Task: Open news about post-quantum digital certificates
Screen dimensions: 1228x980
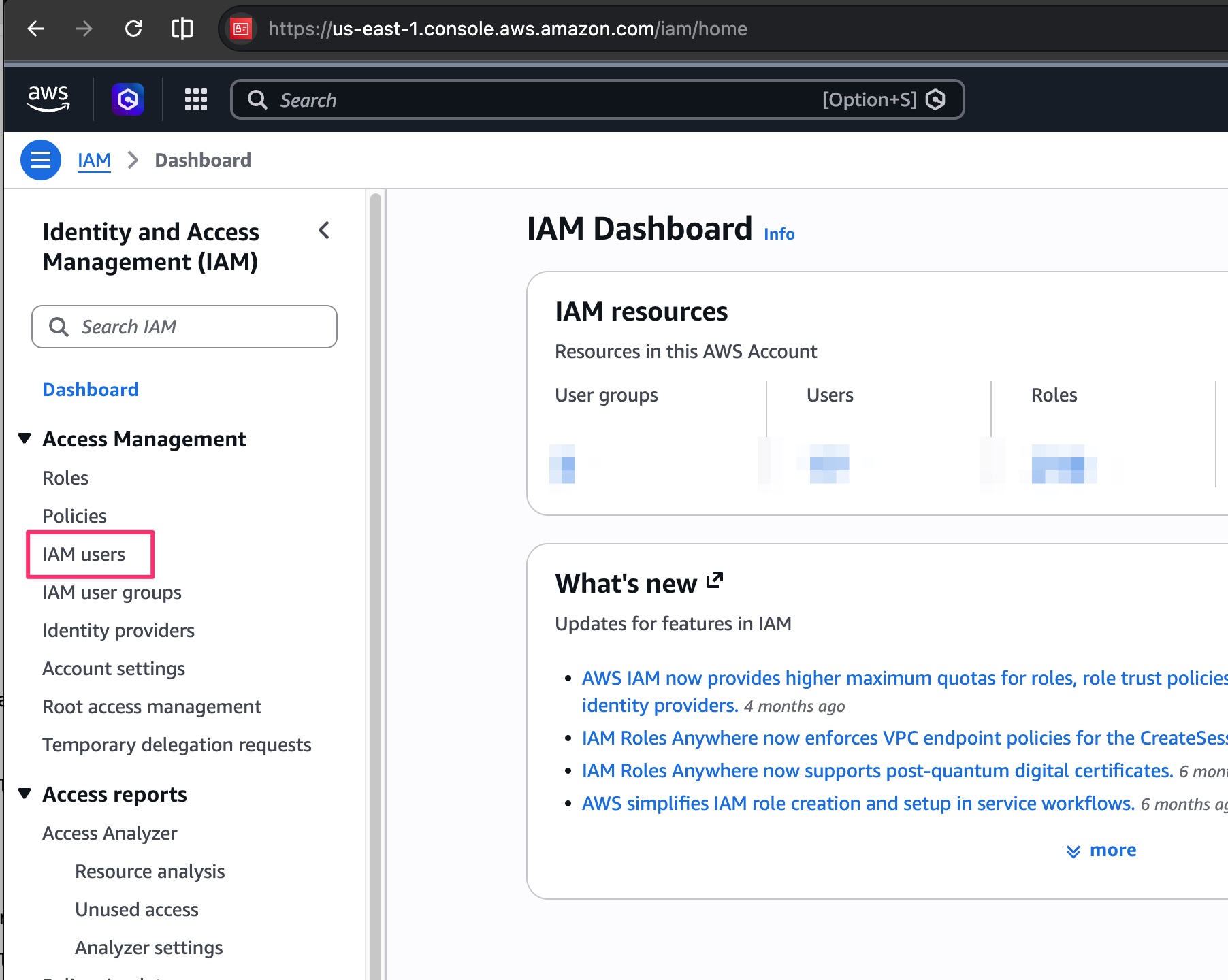Action: [x=877, y=770]
